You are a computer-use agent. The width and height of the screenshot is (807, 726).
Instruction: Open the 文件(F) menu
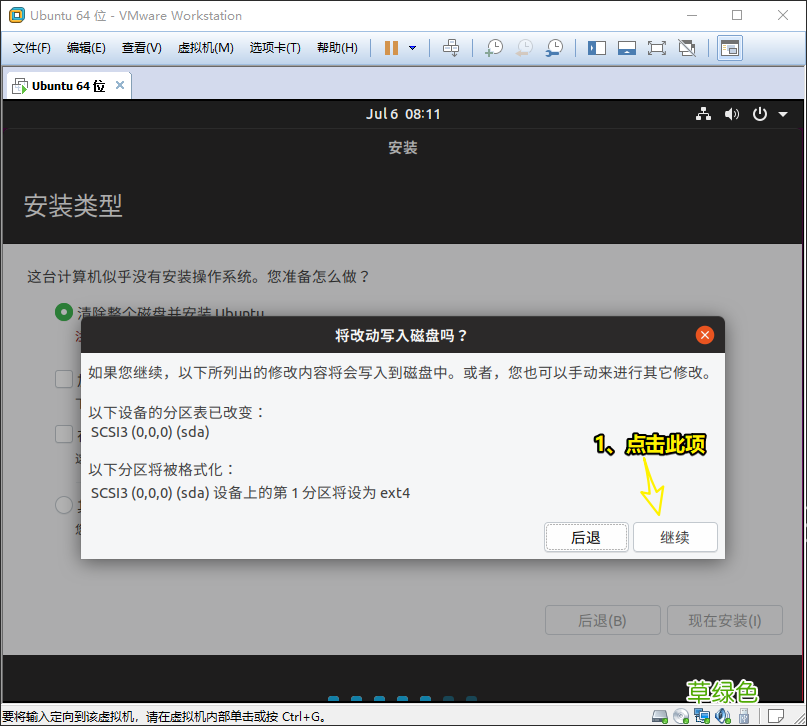(31, 48)
